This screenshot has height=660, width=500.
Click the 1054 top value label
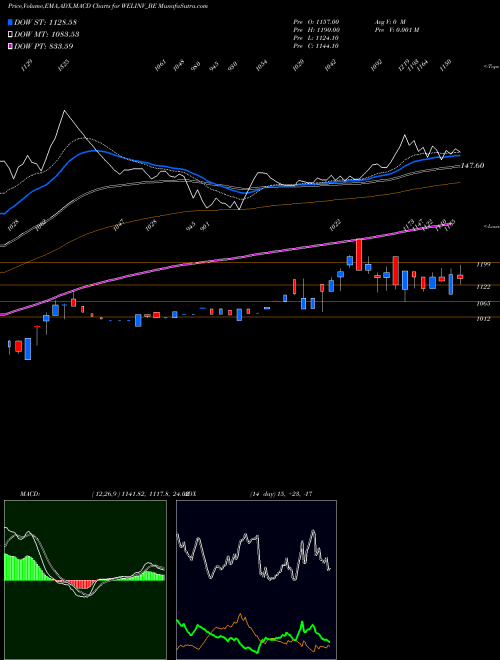(262, 66)
